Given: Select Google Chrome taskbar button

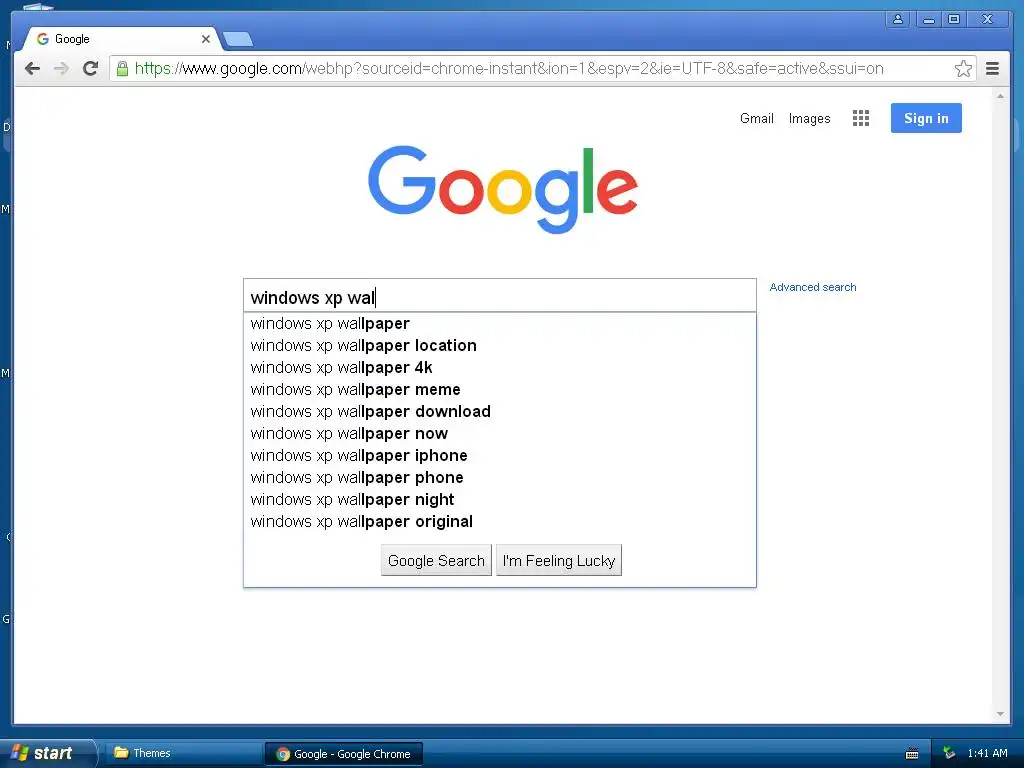Looking at the screenshot, I should click(x=344, y=754).
